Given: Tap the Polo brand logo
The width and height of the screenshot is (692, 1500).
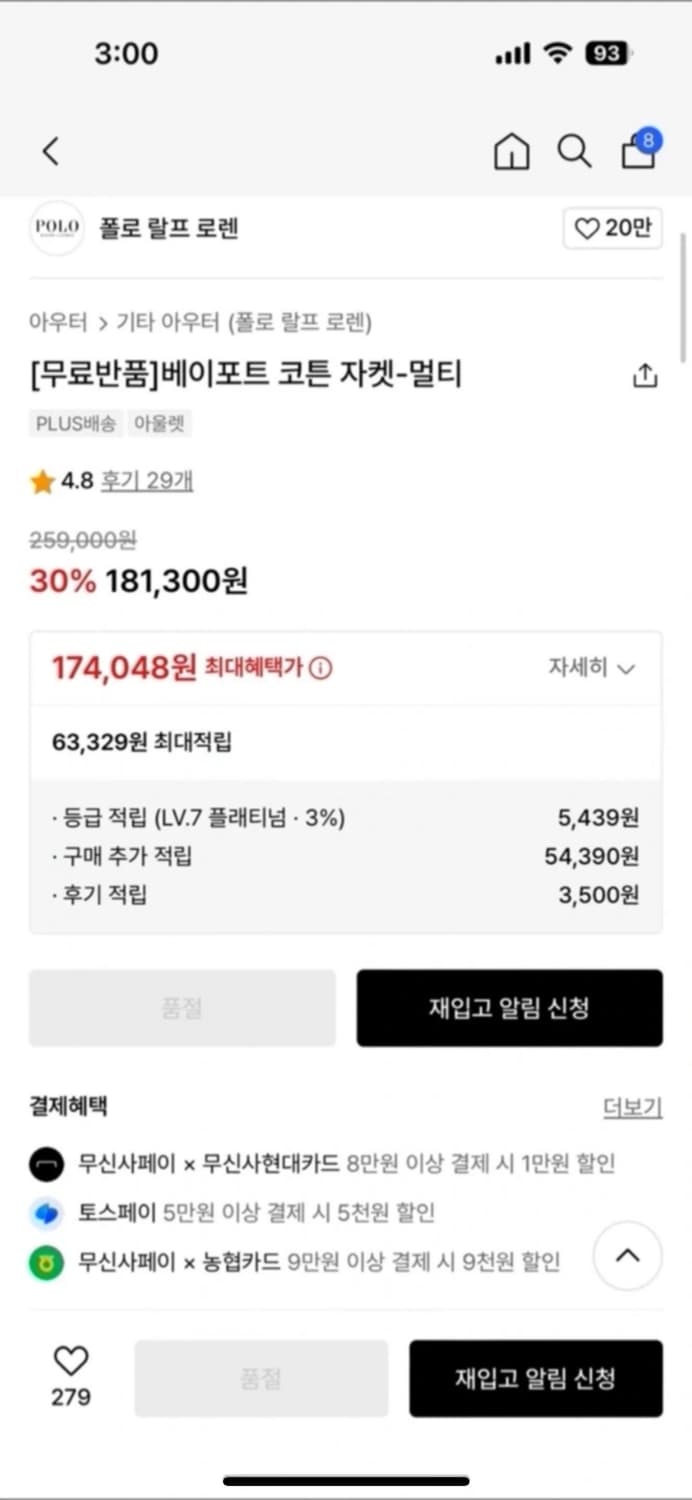Looking at the screenshot, I should click(x=57, y=228).
